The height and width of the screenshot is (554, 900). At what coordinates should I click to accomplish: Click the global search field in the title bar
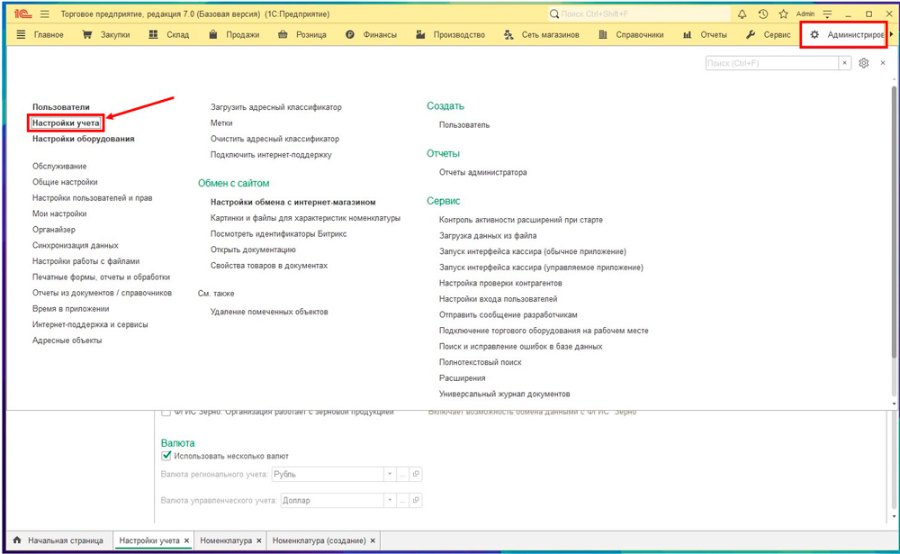point(639,14)
